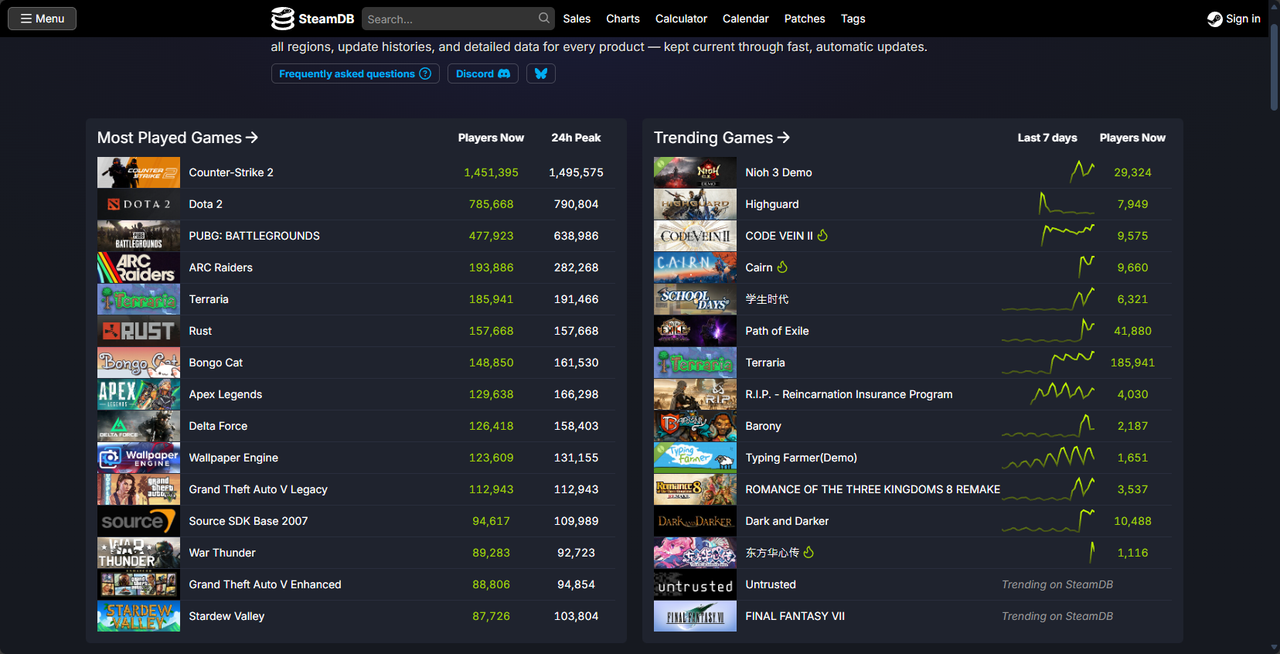Click PUBG: BATTLEGROUNDS thumbnail image
Viewport: 1280px width, 654px height.
138,236
